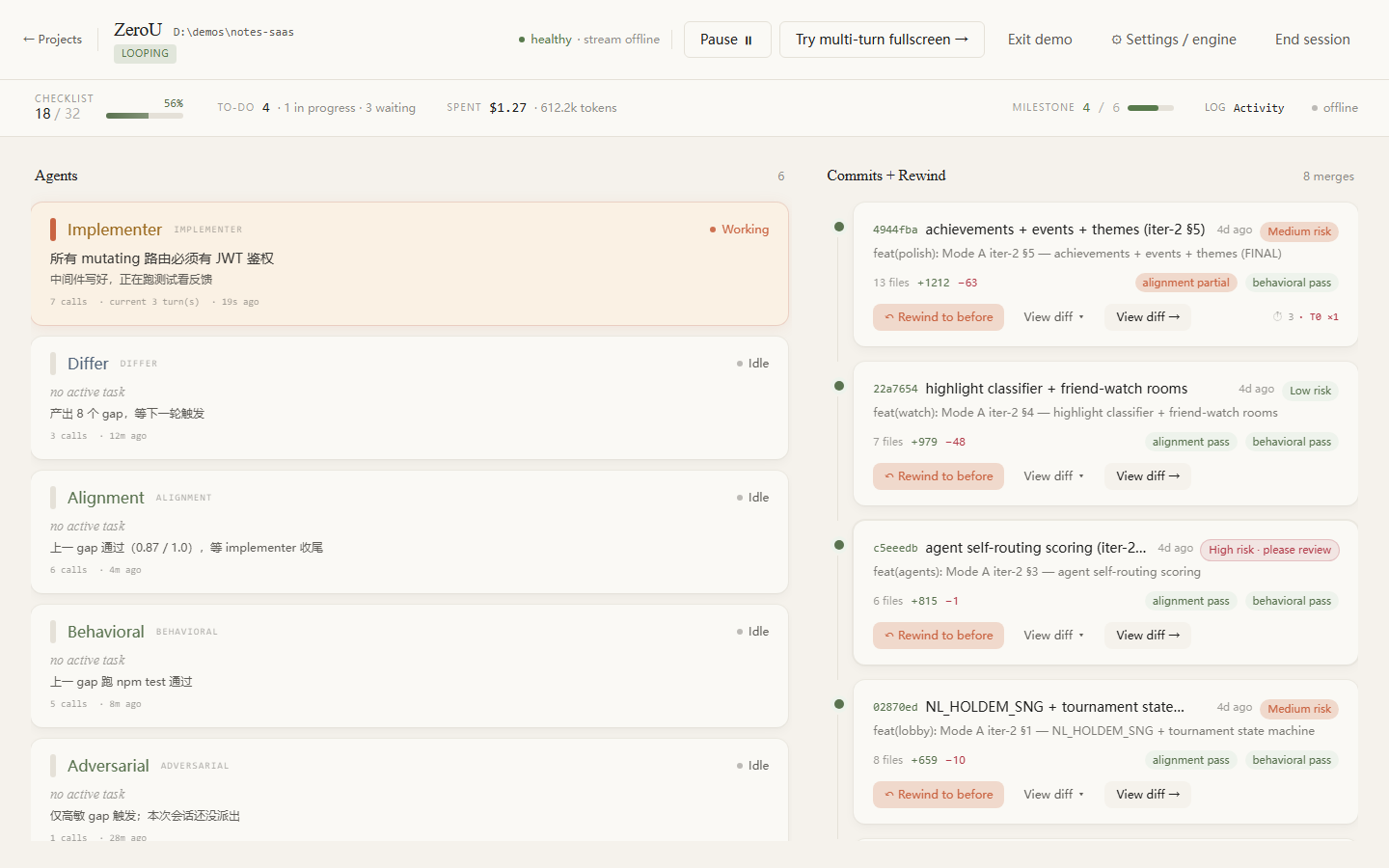This screenshot has width=1389, height=868.
Task: Click 'High risk · please review' badge
Action: point(1269,550)
